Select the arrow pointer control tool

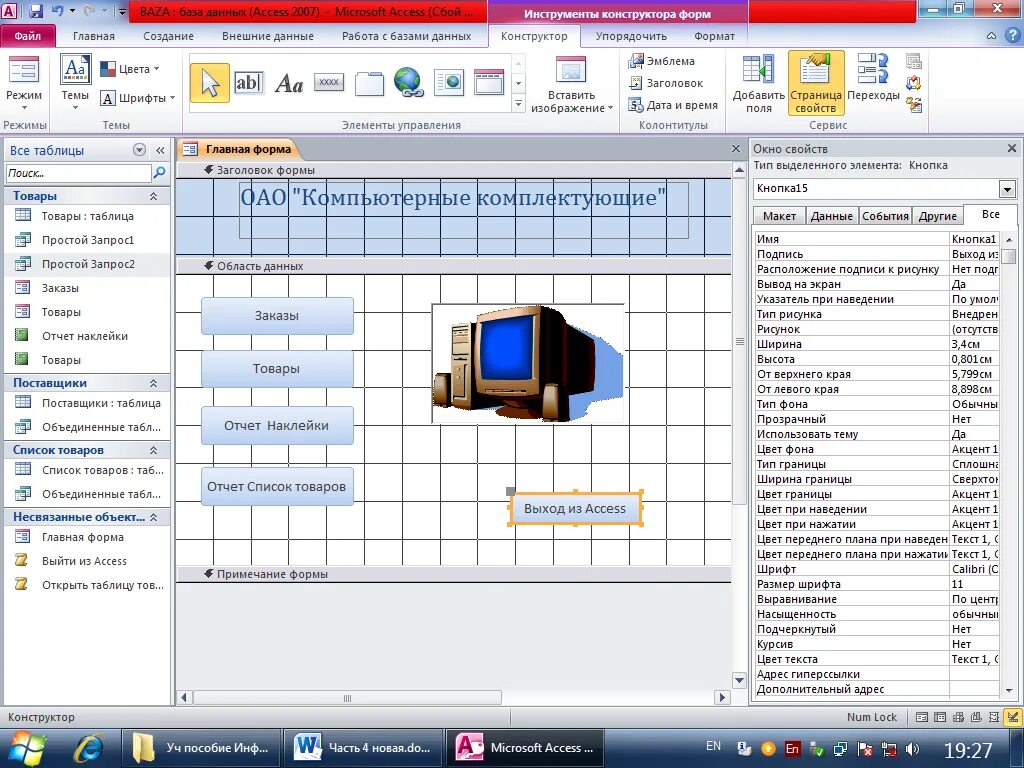210,83
